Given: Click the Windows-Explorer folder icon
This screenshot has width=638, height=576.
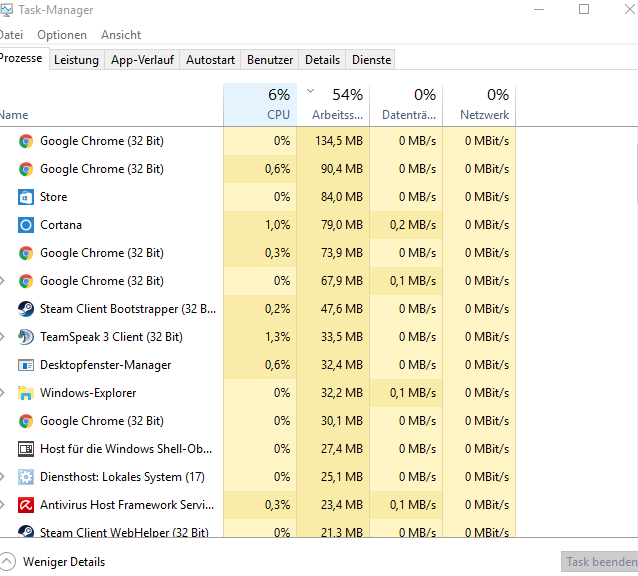Looking at the screenshot, I should (26, 393).
